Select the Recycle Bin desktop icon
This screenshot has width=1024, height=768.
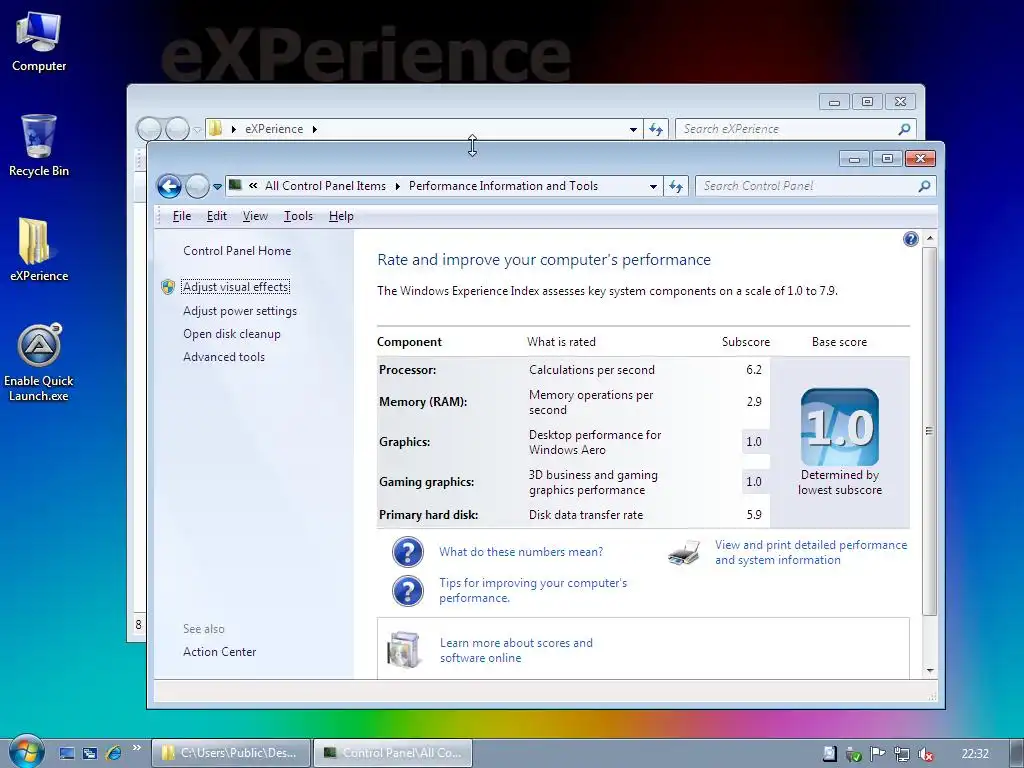[39, 146]
